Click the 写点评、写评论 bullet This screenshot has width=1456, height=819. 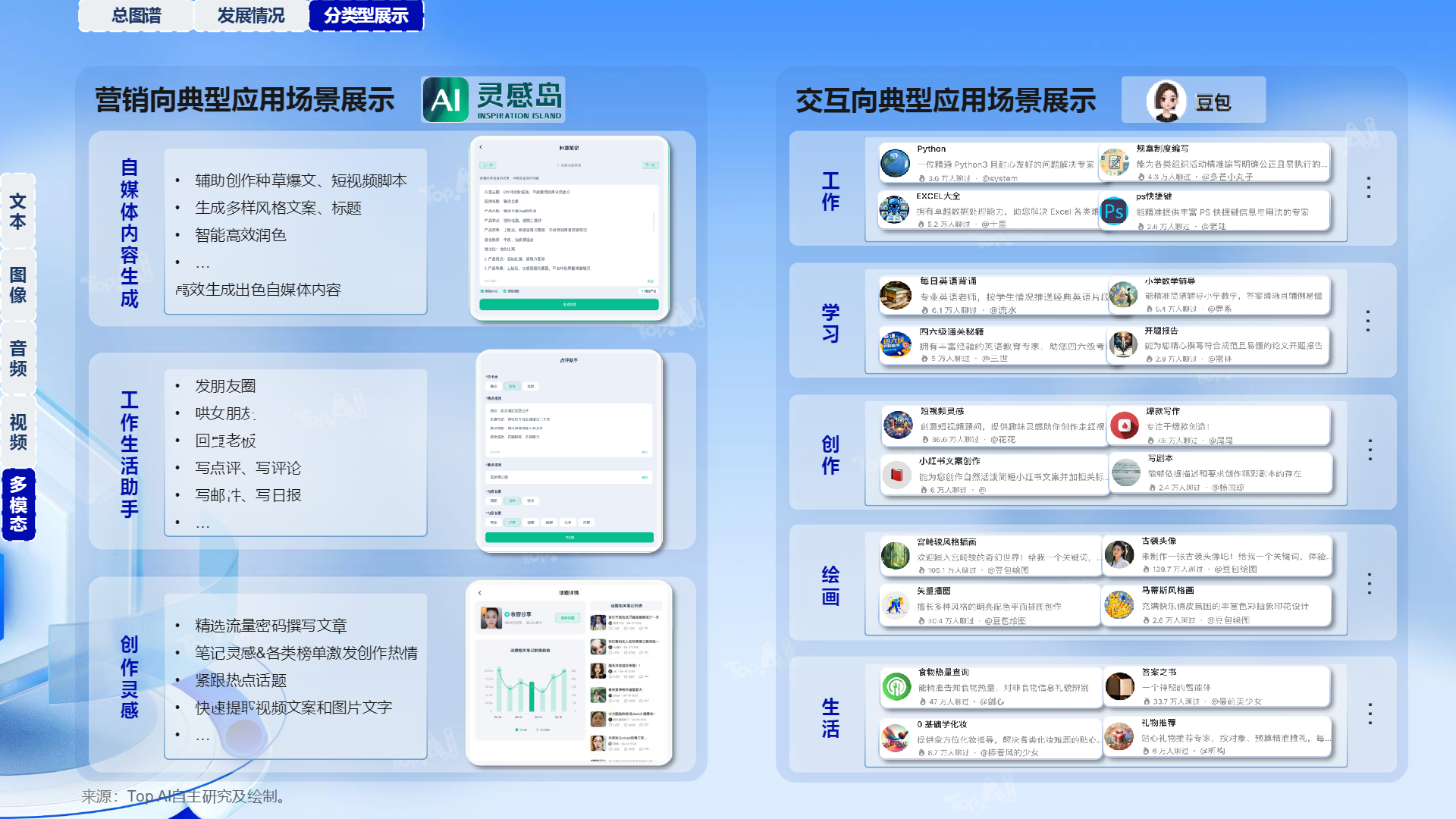tap(248, 468)
